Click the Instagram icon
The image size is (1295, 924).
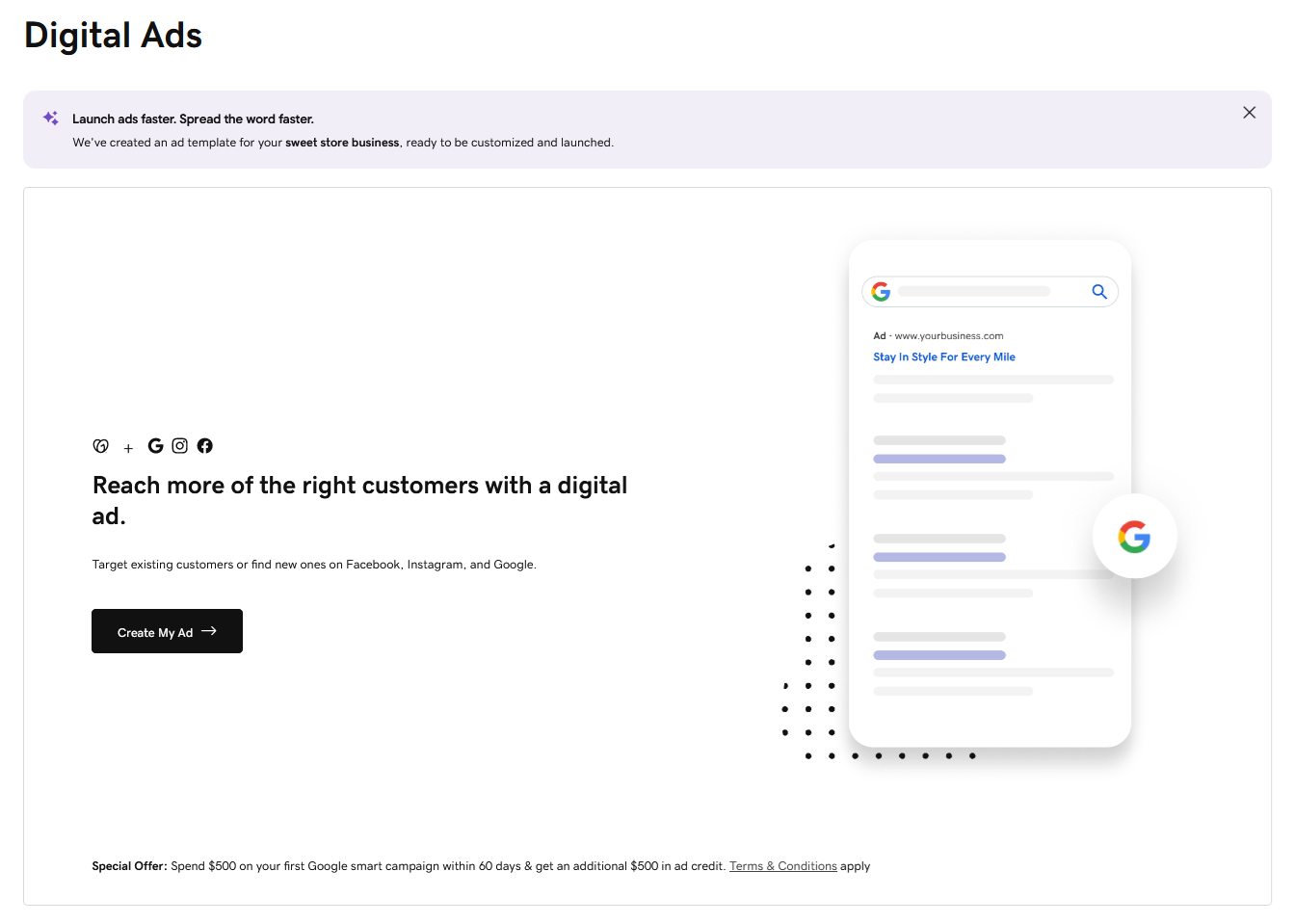pyautogui.click(x=180, y=445)
